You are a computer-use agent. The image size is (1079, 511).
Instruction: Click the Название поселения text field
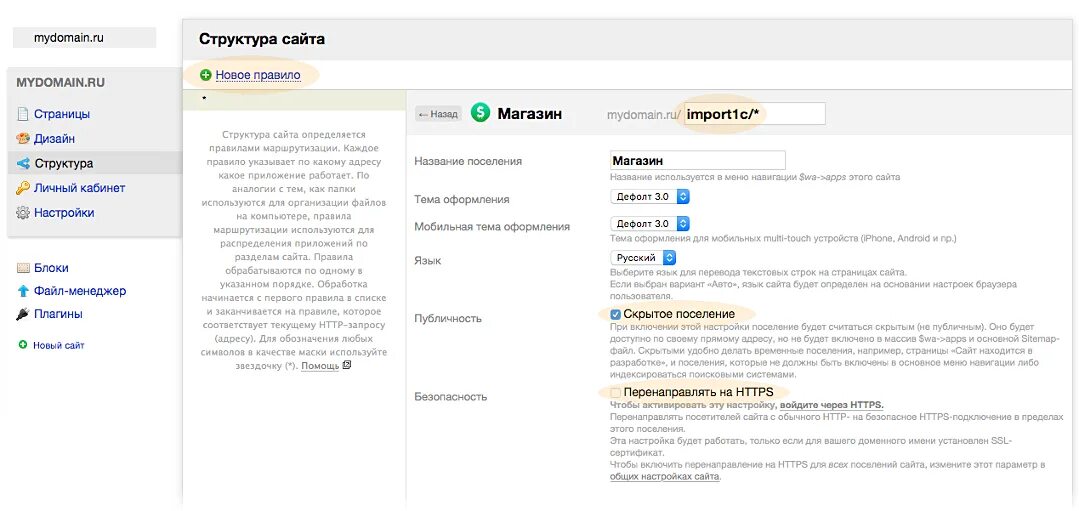coord(697,160)
